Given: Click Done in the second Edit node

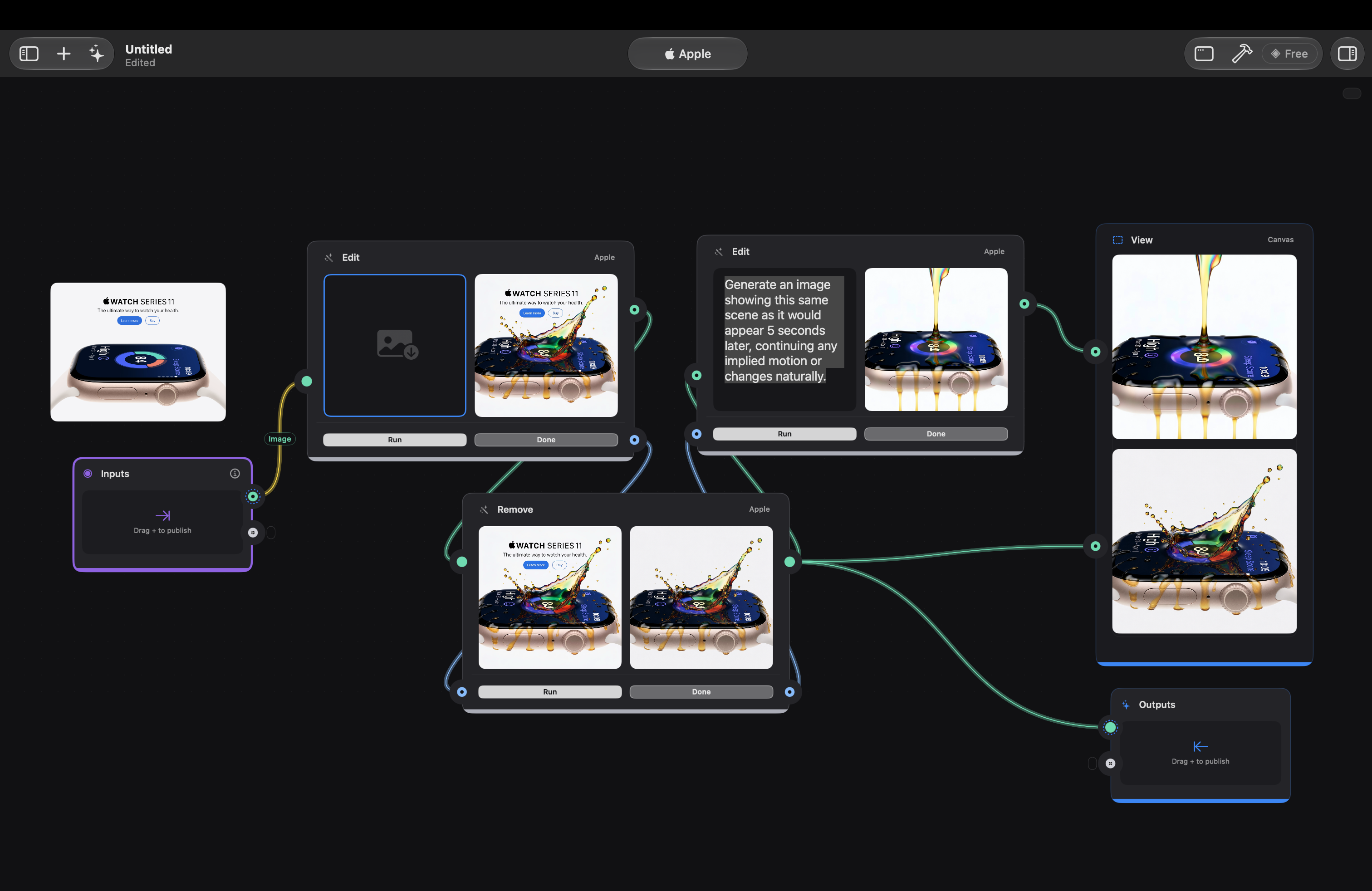Looking at the screenshot, I should click(936, 434).
